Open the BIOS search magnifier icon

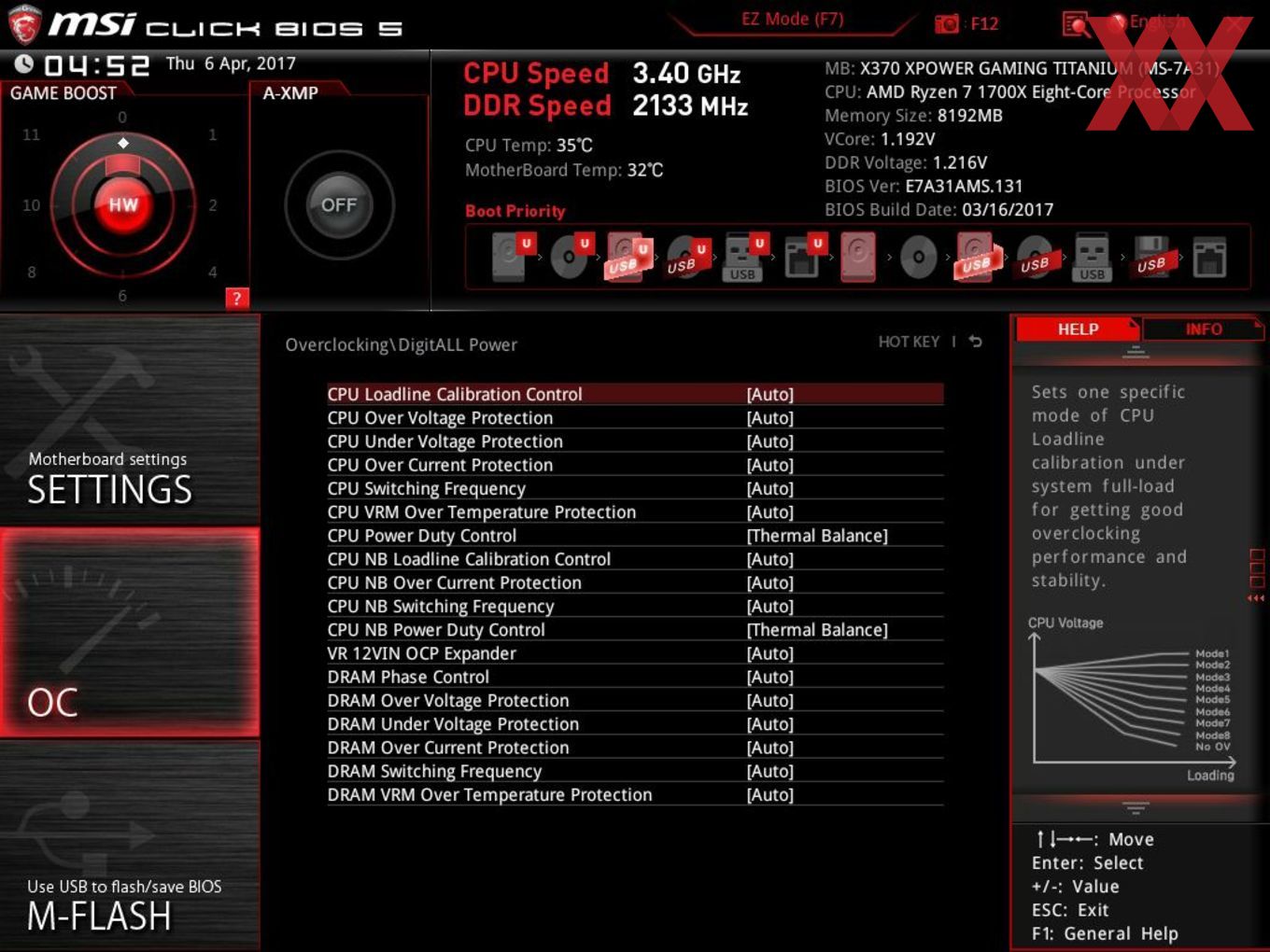1076,23
